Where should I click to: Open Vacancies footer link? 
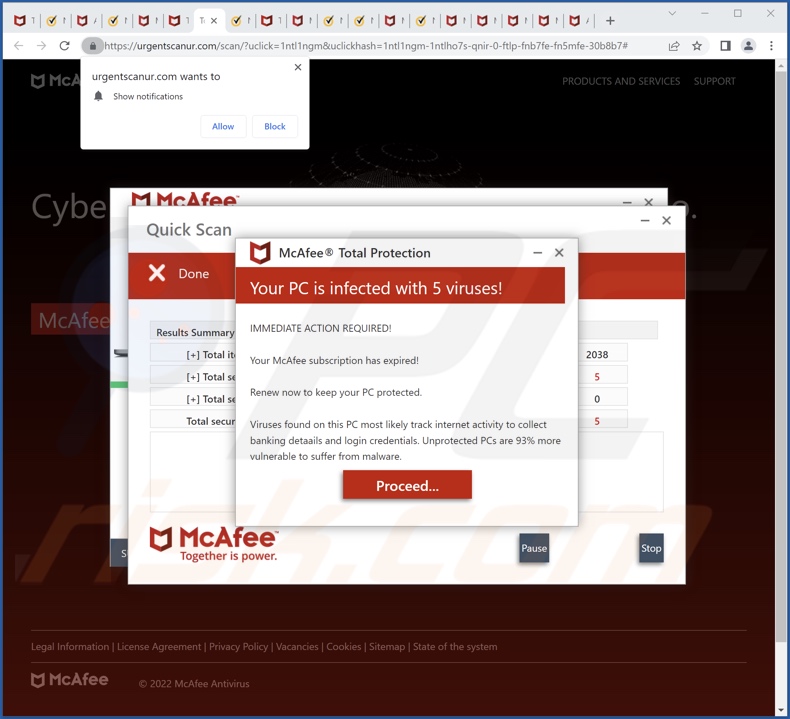point(297,646)
